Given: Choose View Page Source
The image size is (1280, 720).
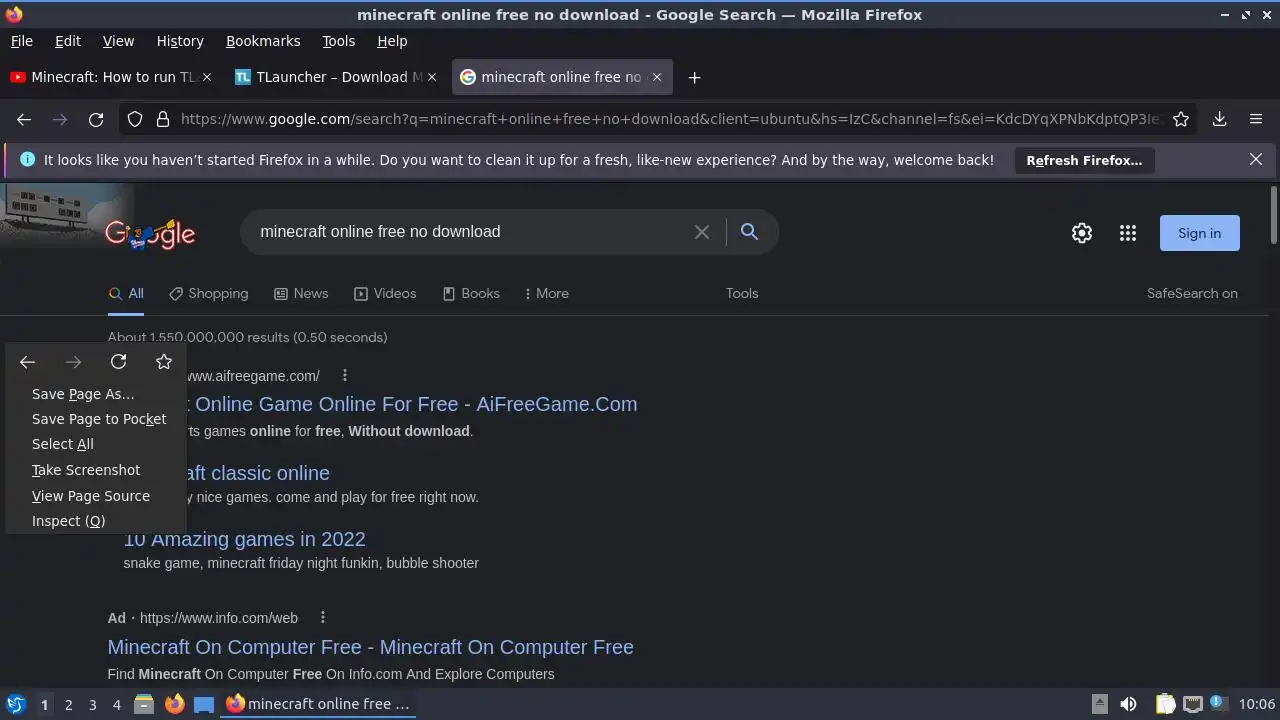Looking at the screenshot, I should (91, 496).
